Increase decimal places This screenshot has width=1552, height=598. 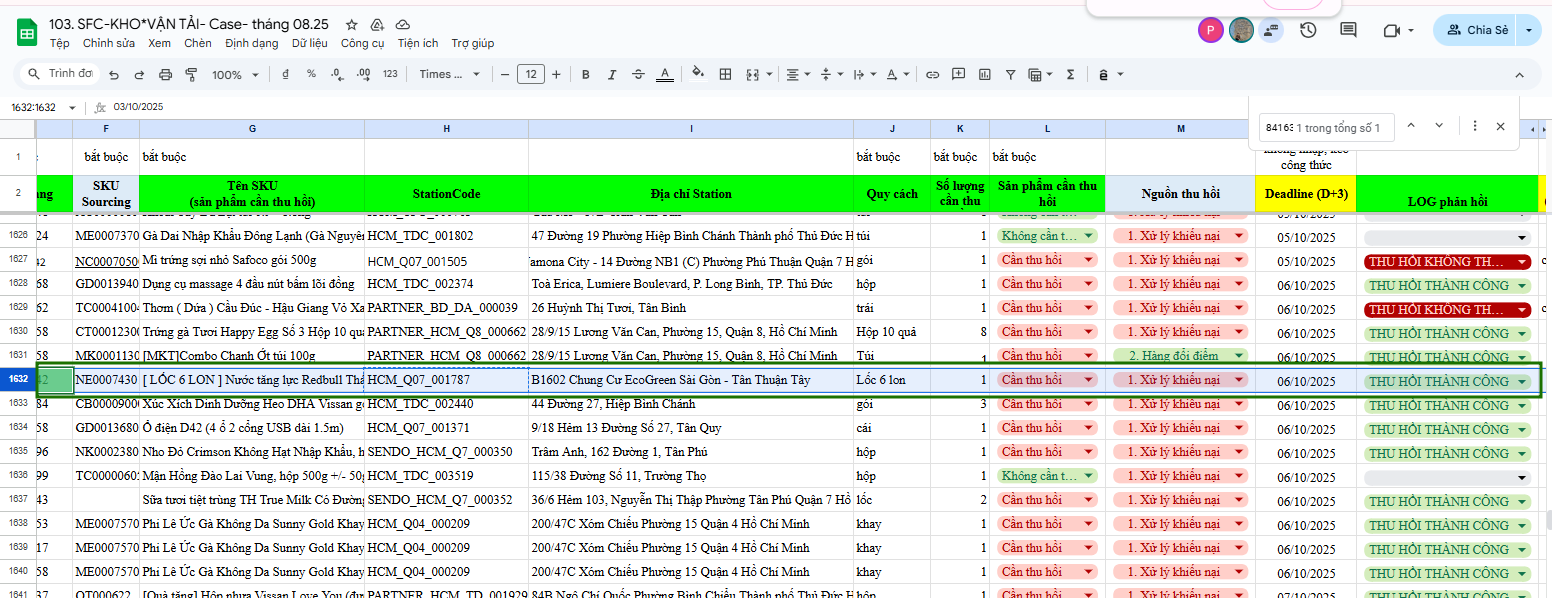tap(362, 75)
